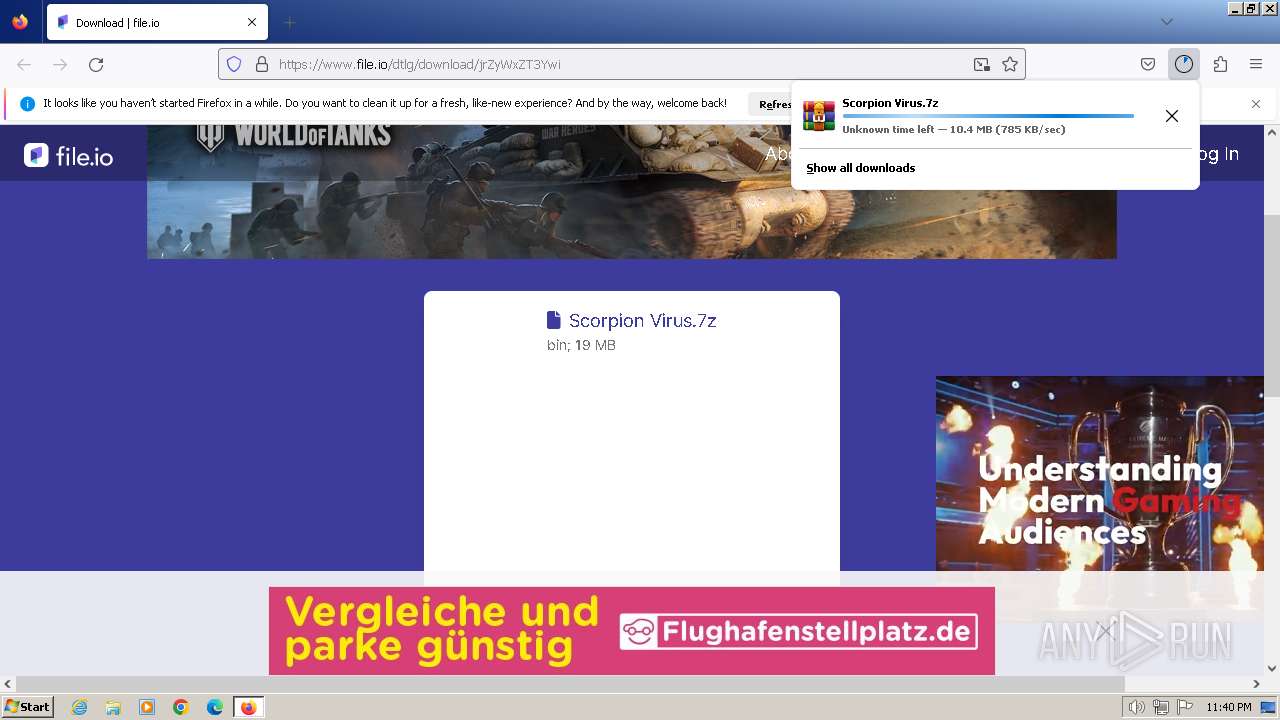The image size is (1280, 720).
Task: Click the network tray icon
Action: tap(1160, 707)
